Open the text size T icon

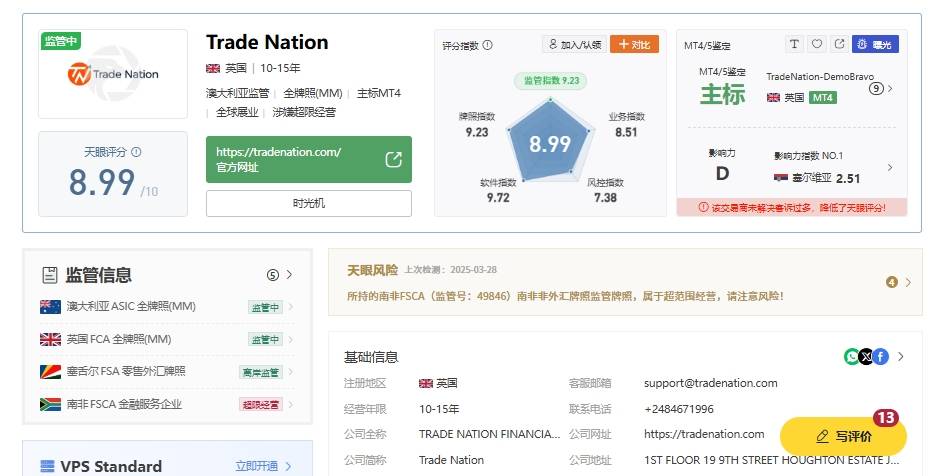(794, 44)
